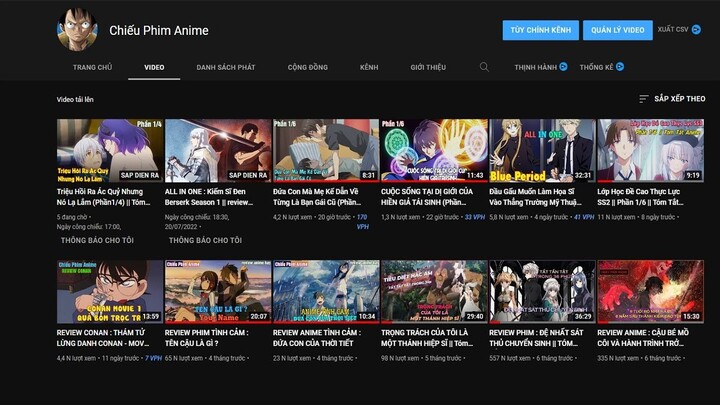Image resolution: width=720 pixels, height=405 pixels.
Task: Click the blue icon next to THỊNH HÀNH
Action: (x=563, y=67)
